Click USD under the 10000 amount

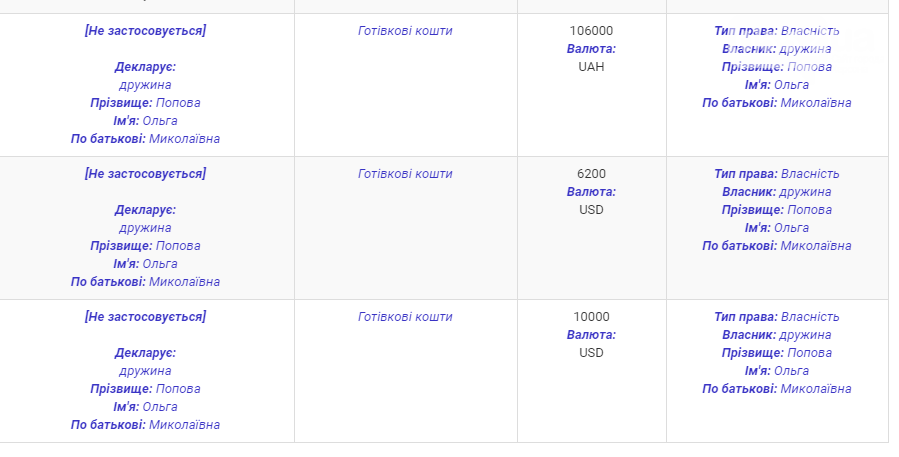pyautogui.click(x=591, y=352)
